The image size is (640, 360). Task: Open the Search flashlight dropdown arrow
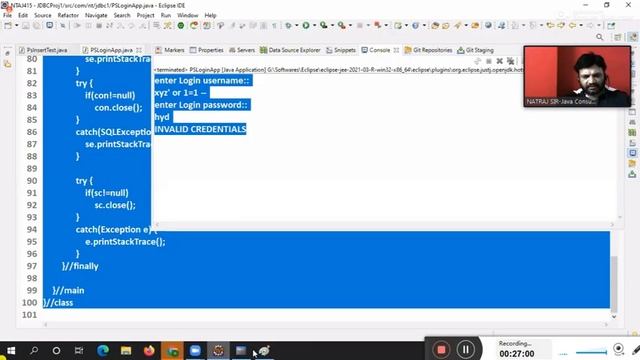466,25
